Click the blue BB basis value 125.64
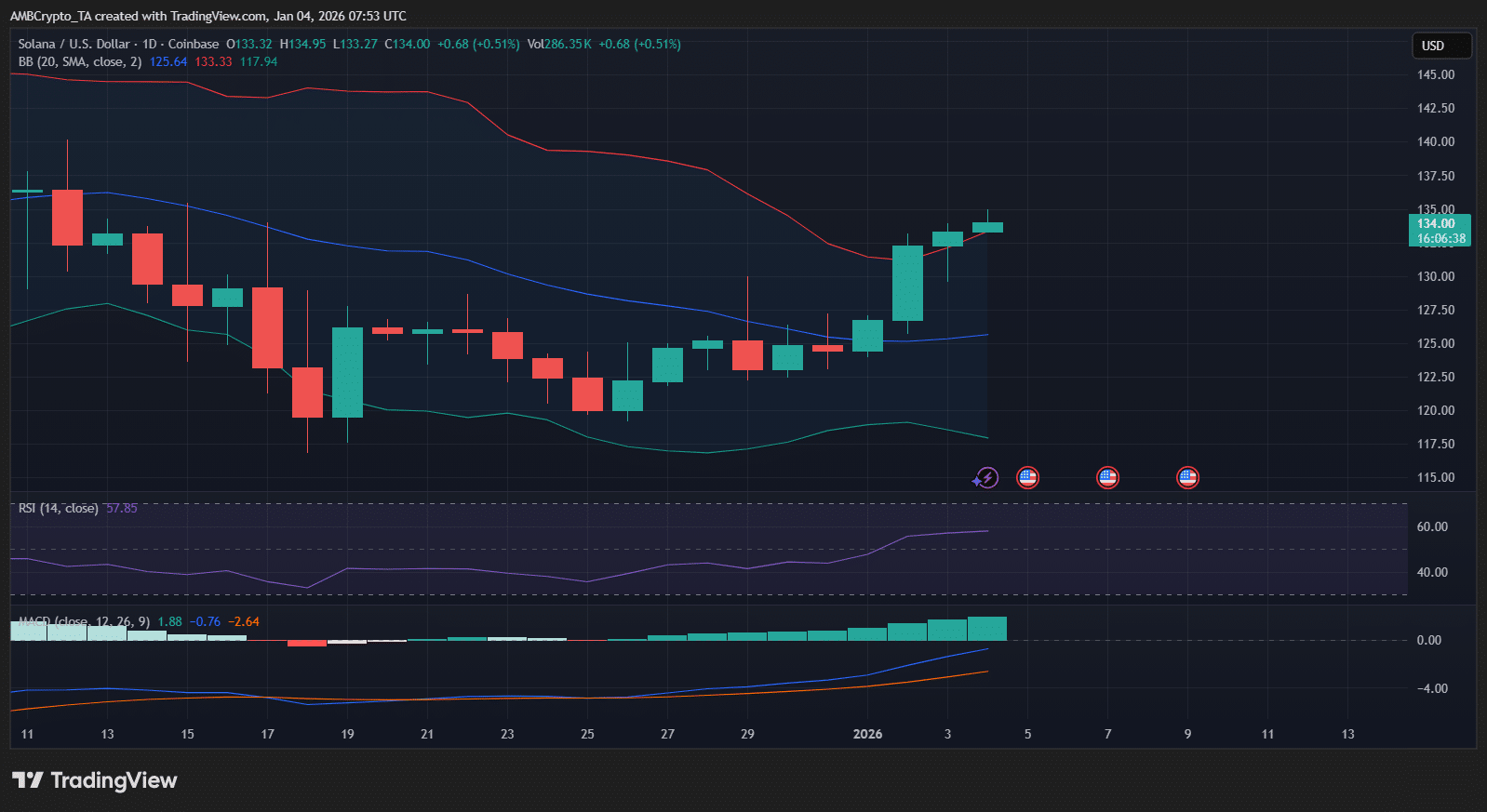Image resolution: width=1487 pixels, height=812 pixels. coord(168,61)
